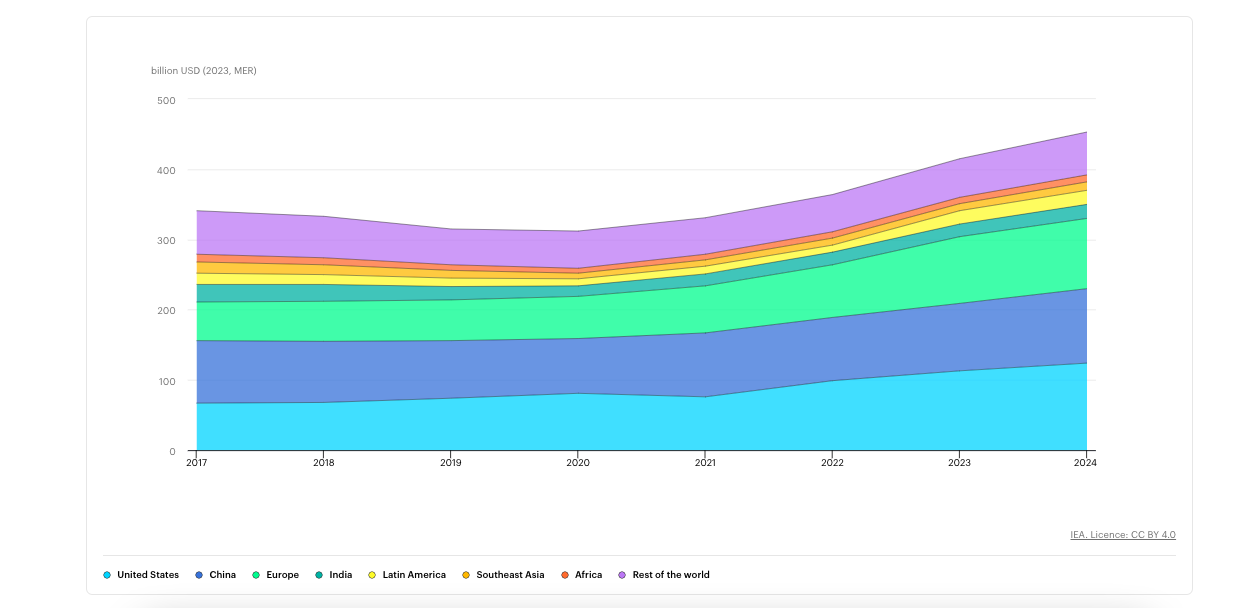Open the IEA Licence CC BY 4.0 link
The image size is (1234, 608).
point(1123,535)
